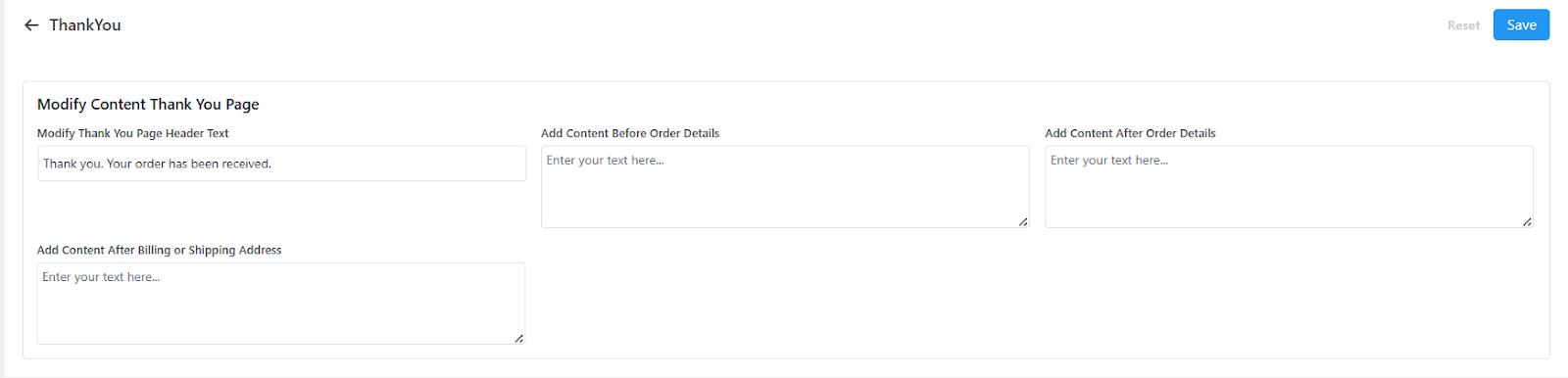Go back using the arrow beside ThankYou
Screen dimensions: 1568x378
point(31,25)
